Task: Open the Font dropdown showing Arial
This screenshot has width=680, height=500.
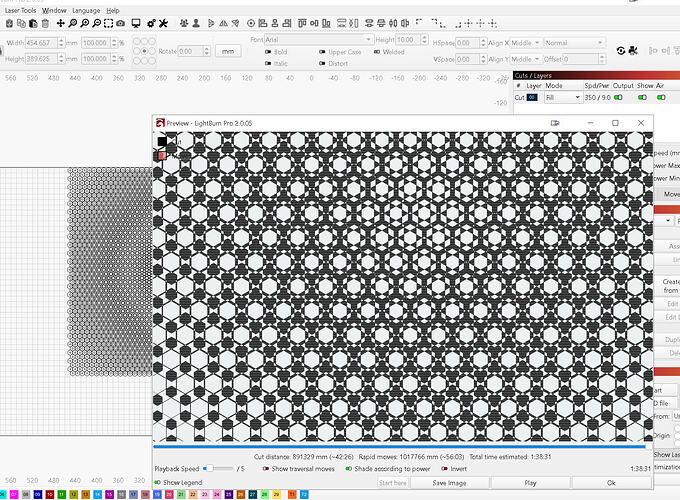Action: point(319,39)
